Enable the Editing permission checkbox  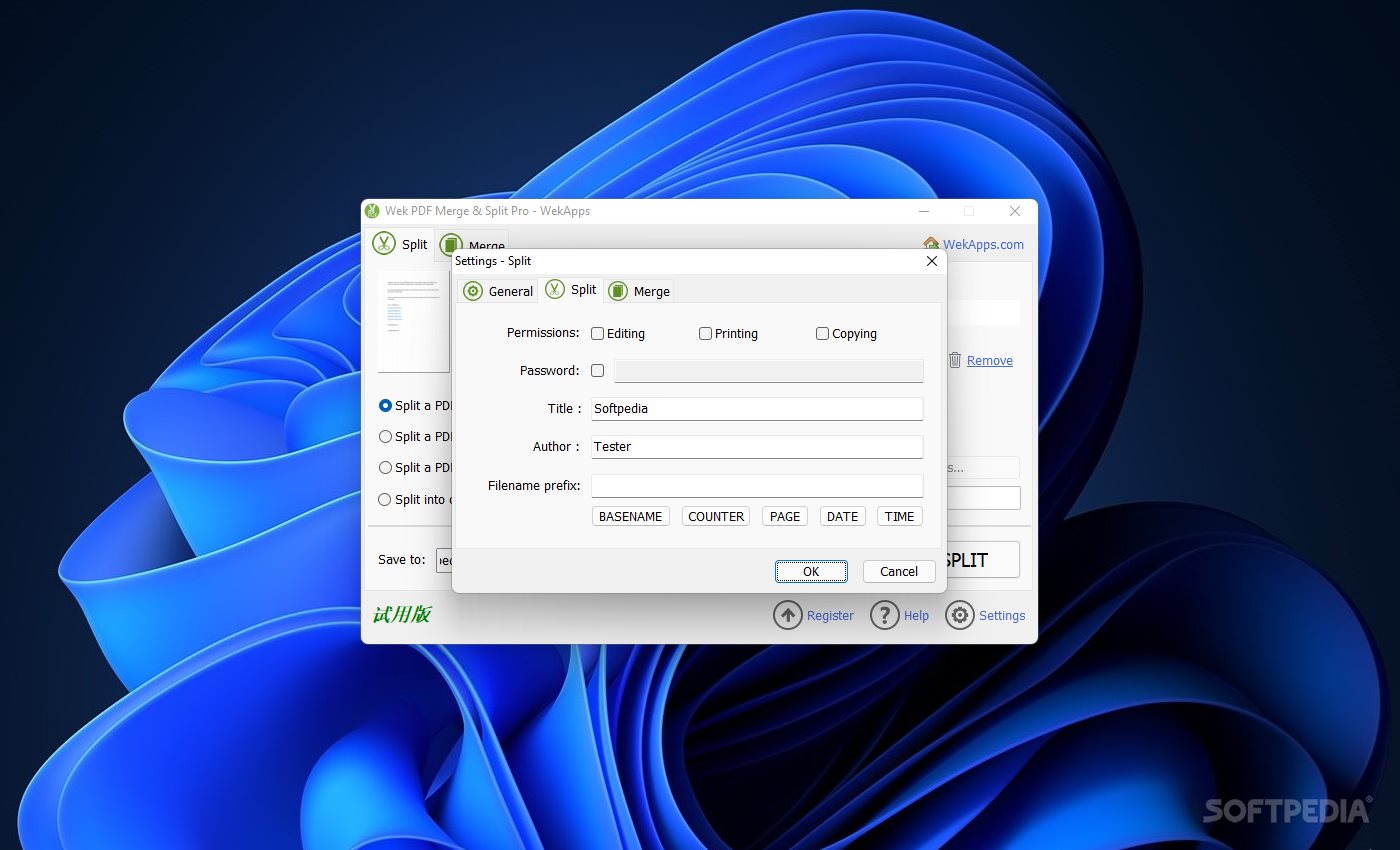(x=597, y=334)
